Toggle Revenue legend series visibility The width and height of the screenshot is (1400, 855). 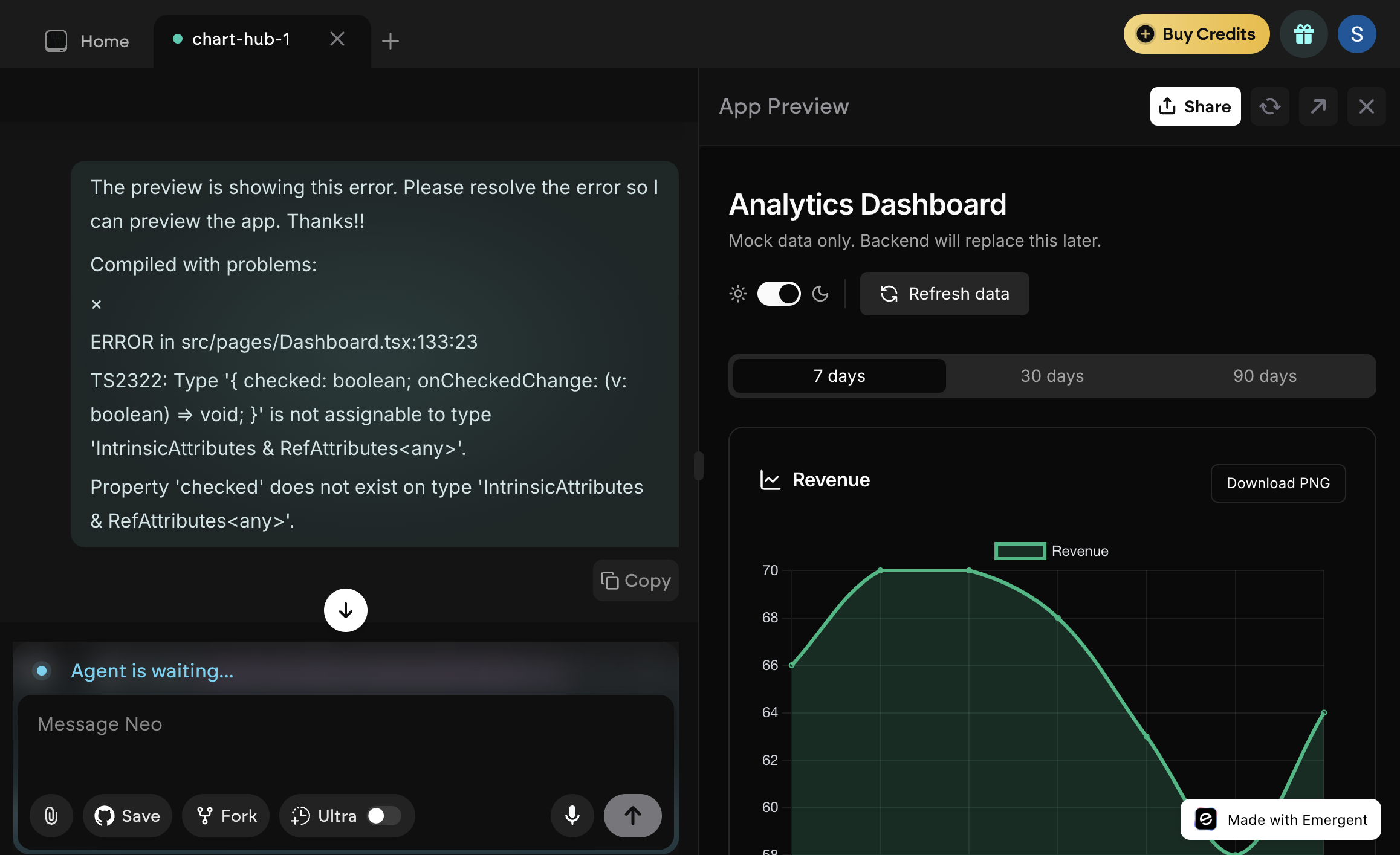pos(1051,551)
